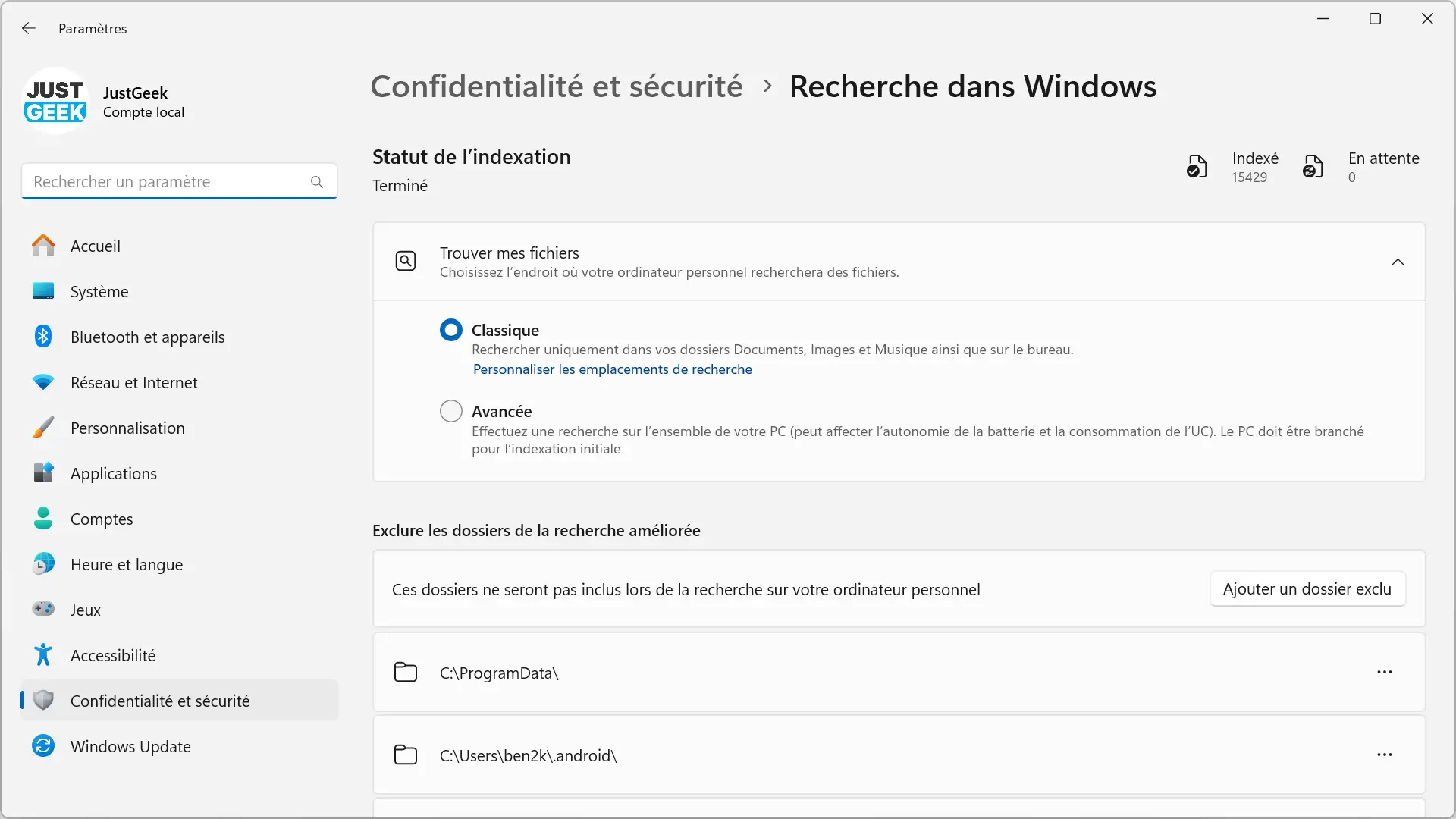Close the Paramètres window
Image resolution: width=1456 pixels, height=819 pixels.
pyautogui.click(x=1427, y=19)
